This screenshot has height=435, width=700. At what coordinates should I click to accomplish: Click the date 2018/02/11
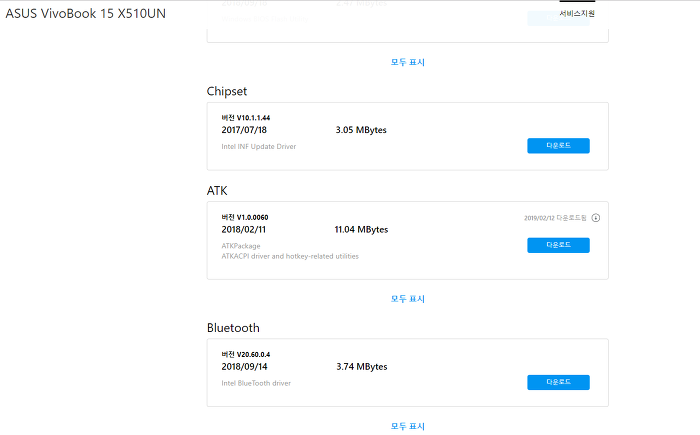[243, 230]
